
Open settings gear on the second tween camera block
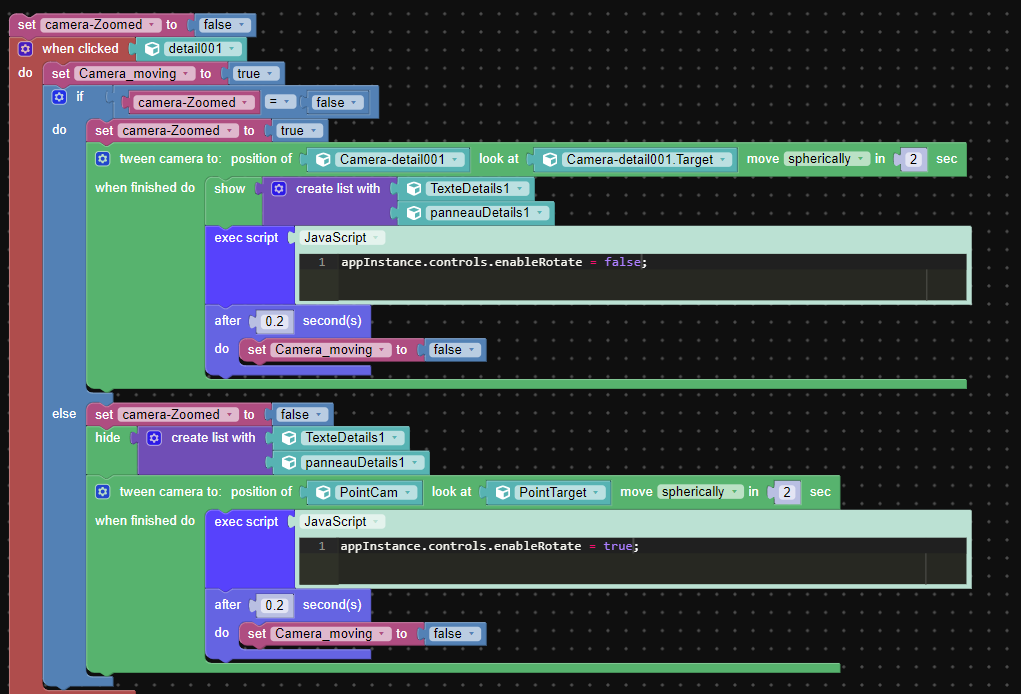point(103,492)
